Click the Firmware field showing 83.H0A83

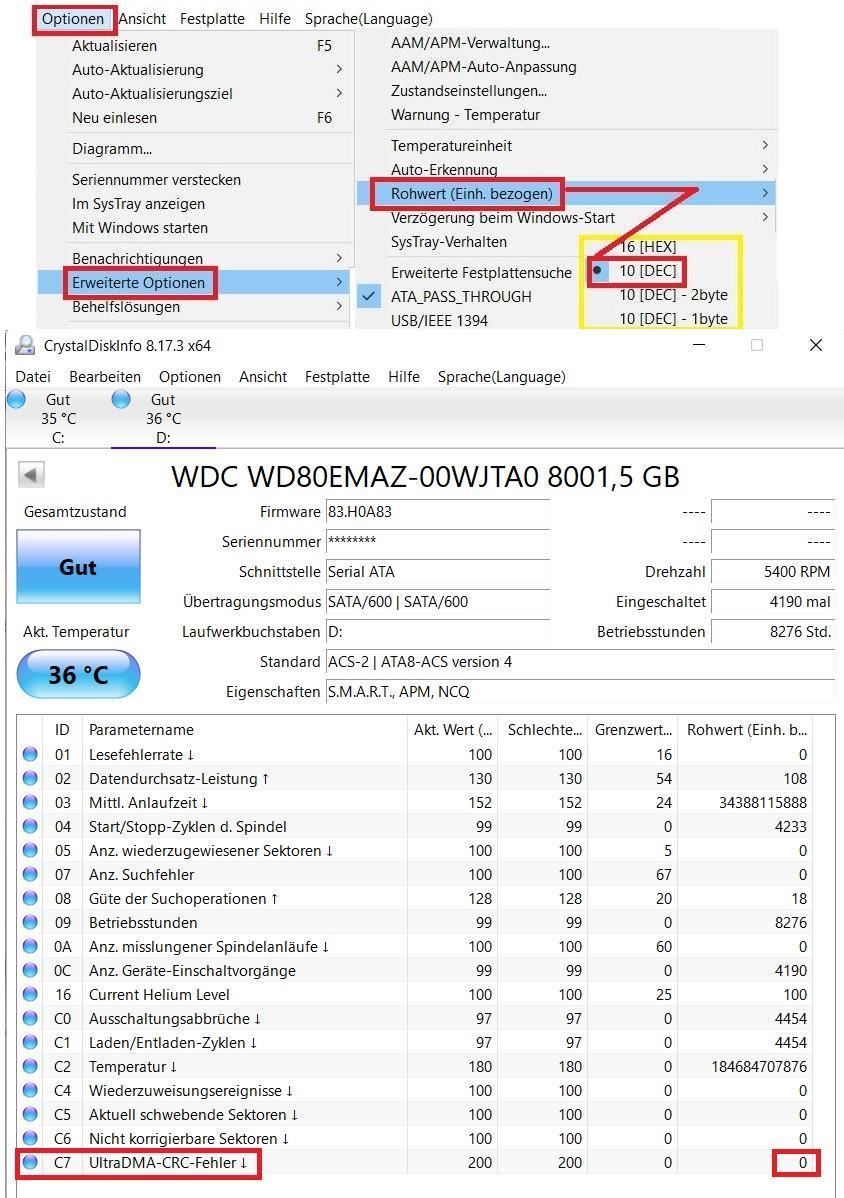[438, 512]
